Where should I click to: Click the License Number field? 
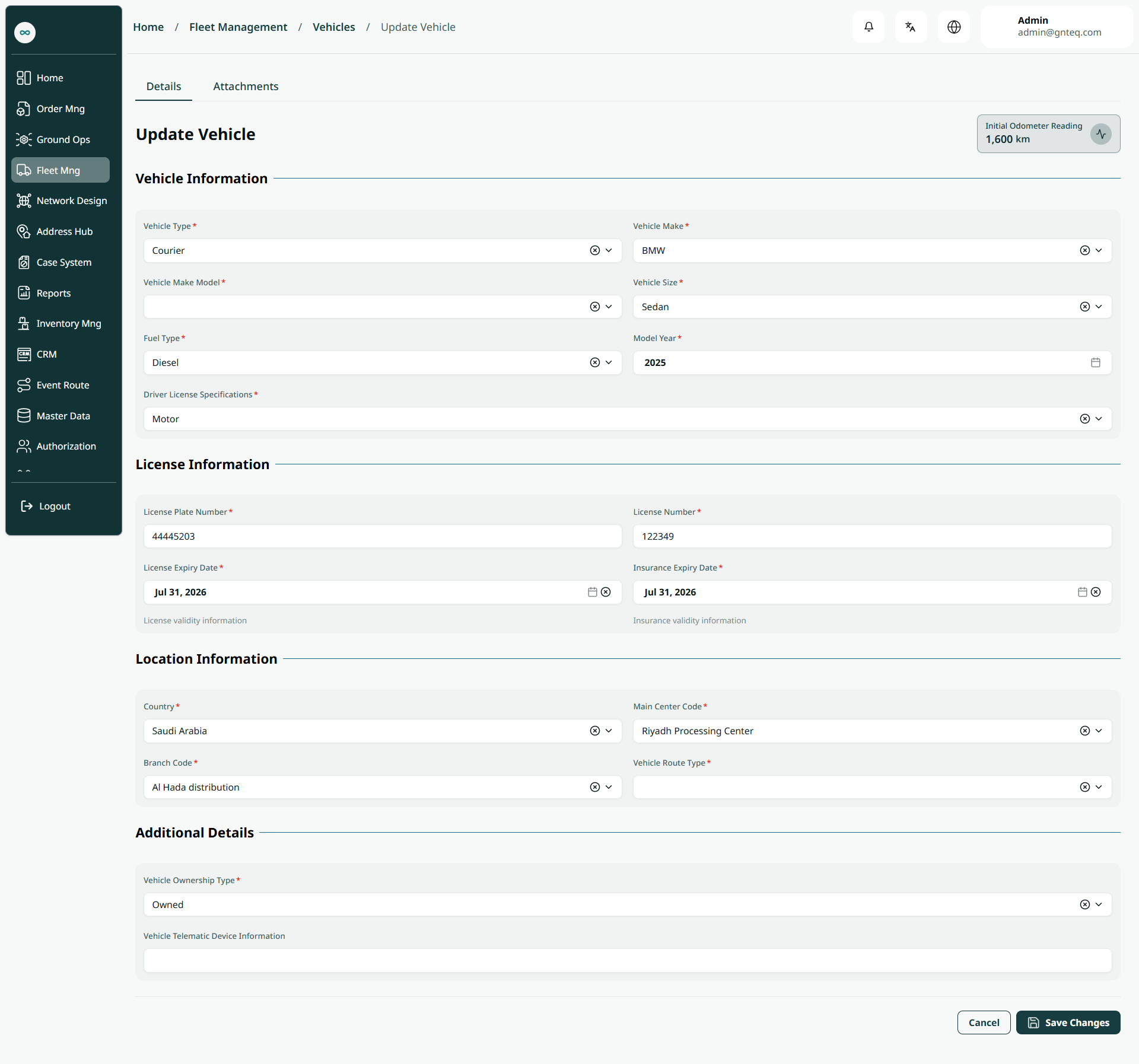(872, 536)
